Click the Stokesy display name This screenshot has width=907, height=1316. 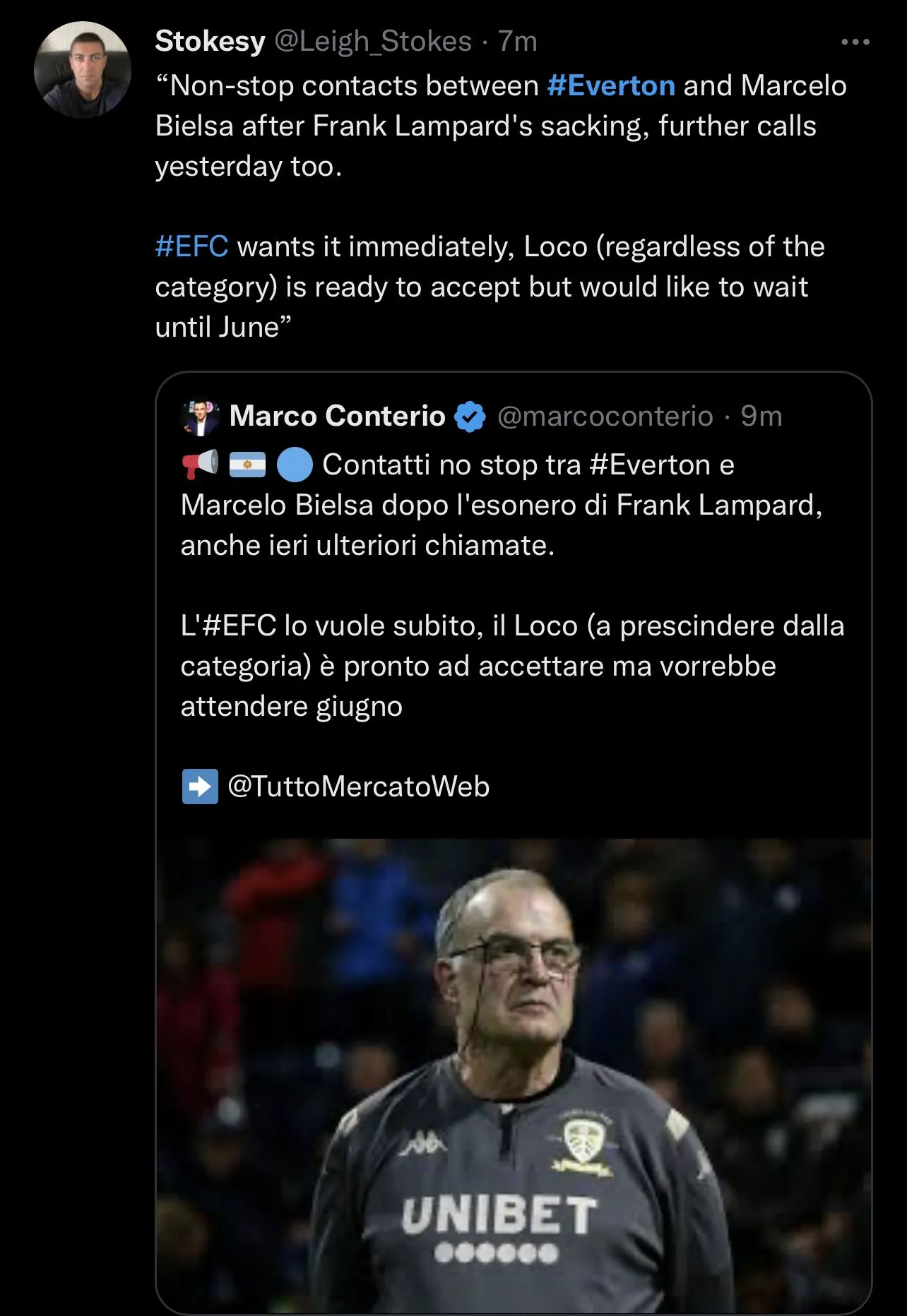210,41
